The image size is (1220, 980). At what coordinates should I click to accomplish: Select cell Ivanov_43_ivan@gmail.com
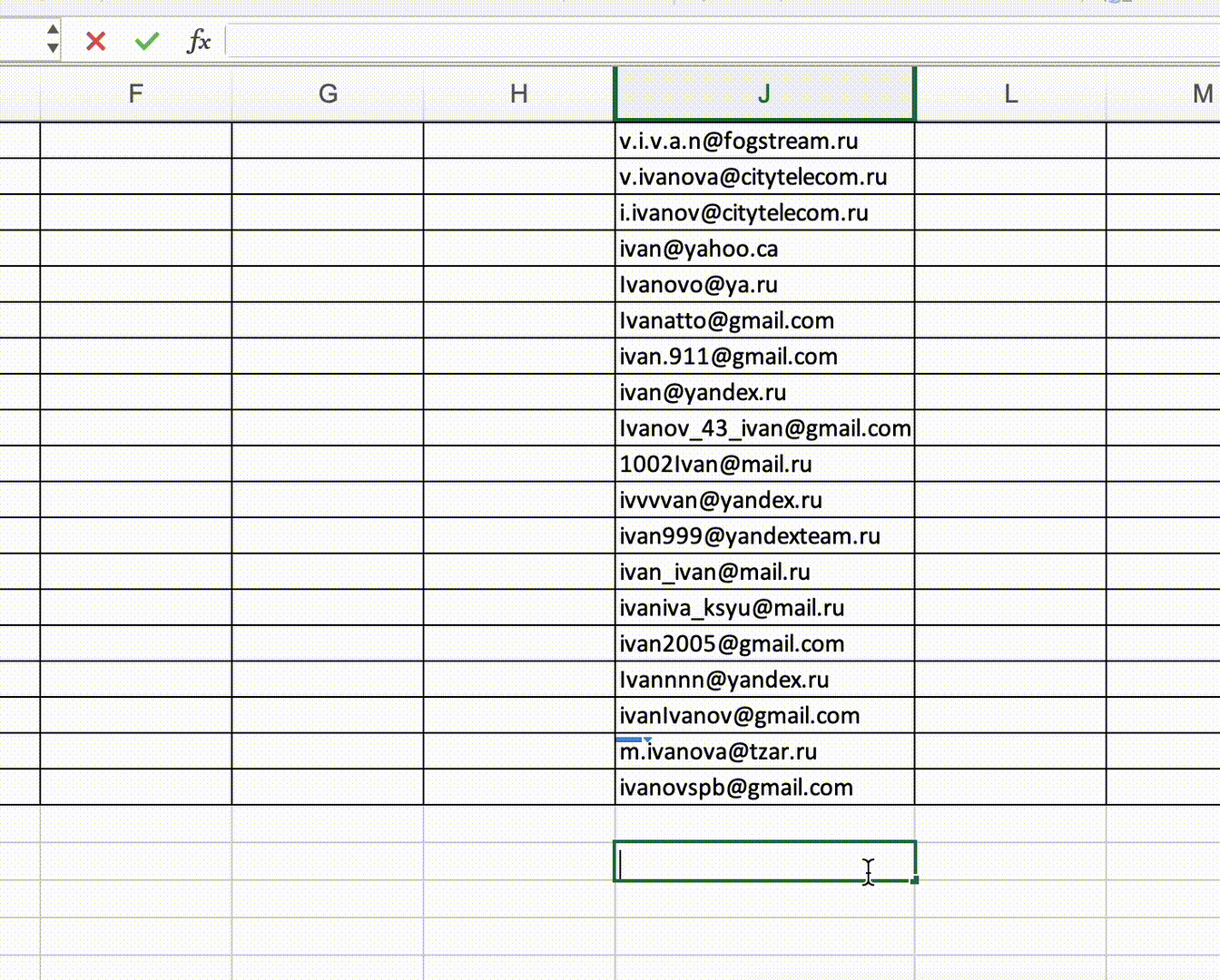[x=764, y=427]
